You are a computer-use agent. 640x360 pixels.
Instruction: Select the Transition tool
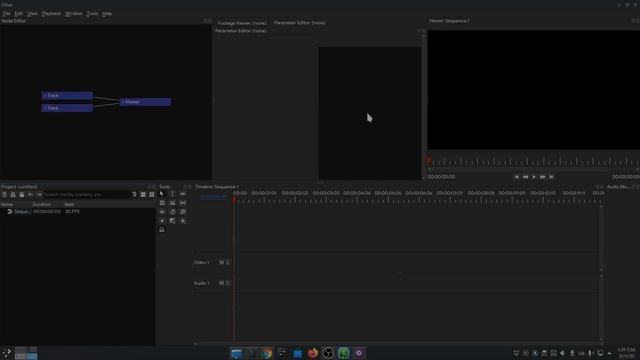[x=172, y=221]
